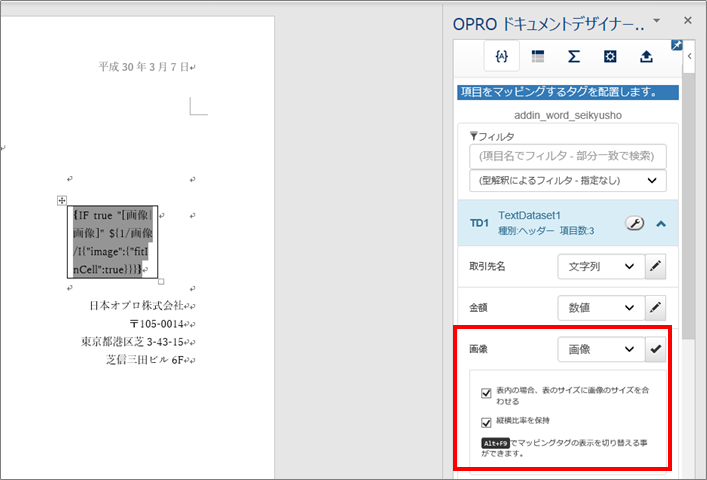Collapse the TextDataset1 section
707x480 pixels.
[x=660, y=223]
